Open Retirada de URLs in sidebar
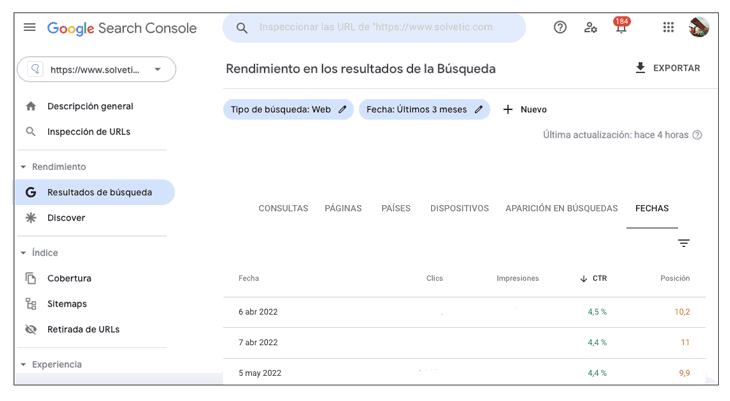730x401 pixels. pyautogui.click(x=83, y=329)
